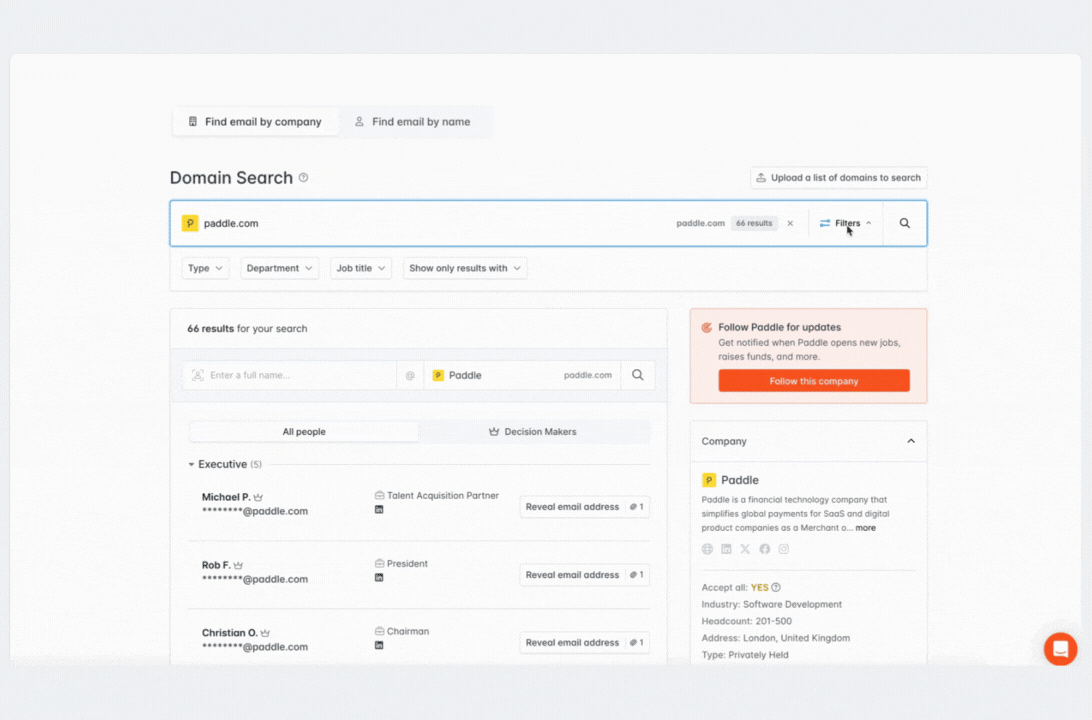Viewport: 1092px width, 720px height.
Task: Collapse the Company panel chevron
Action: 911,441
